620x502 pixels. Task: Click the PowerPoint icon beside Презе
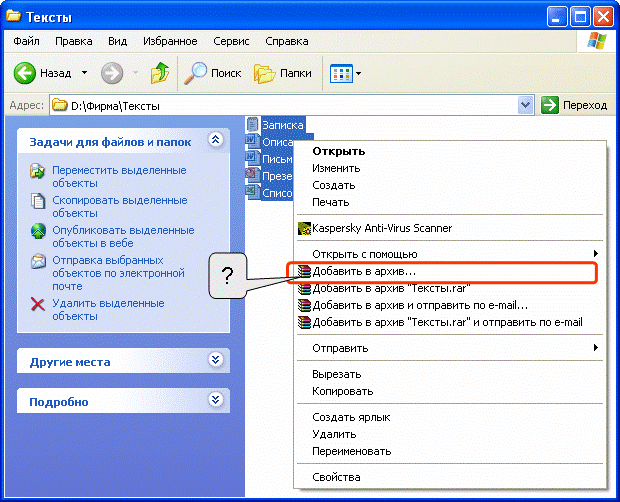pos(251,174)
